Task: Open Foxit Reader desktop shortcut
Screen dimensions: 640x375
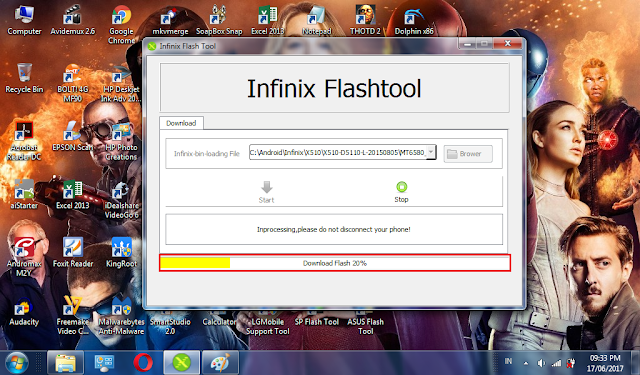Action: [x=73, y=253]
